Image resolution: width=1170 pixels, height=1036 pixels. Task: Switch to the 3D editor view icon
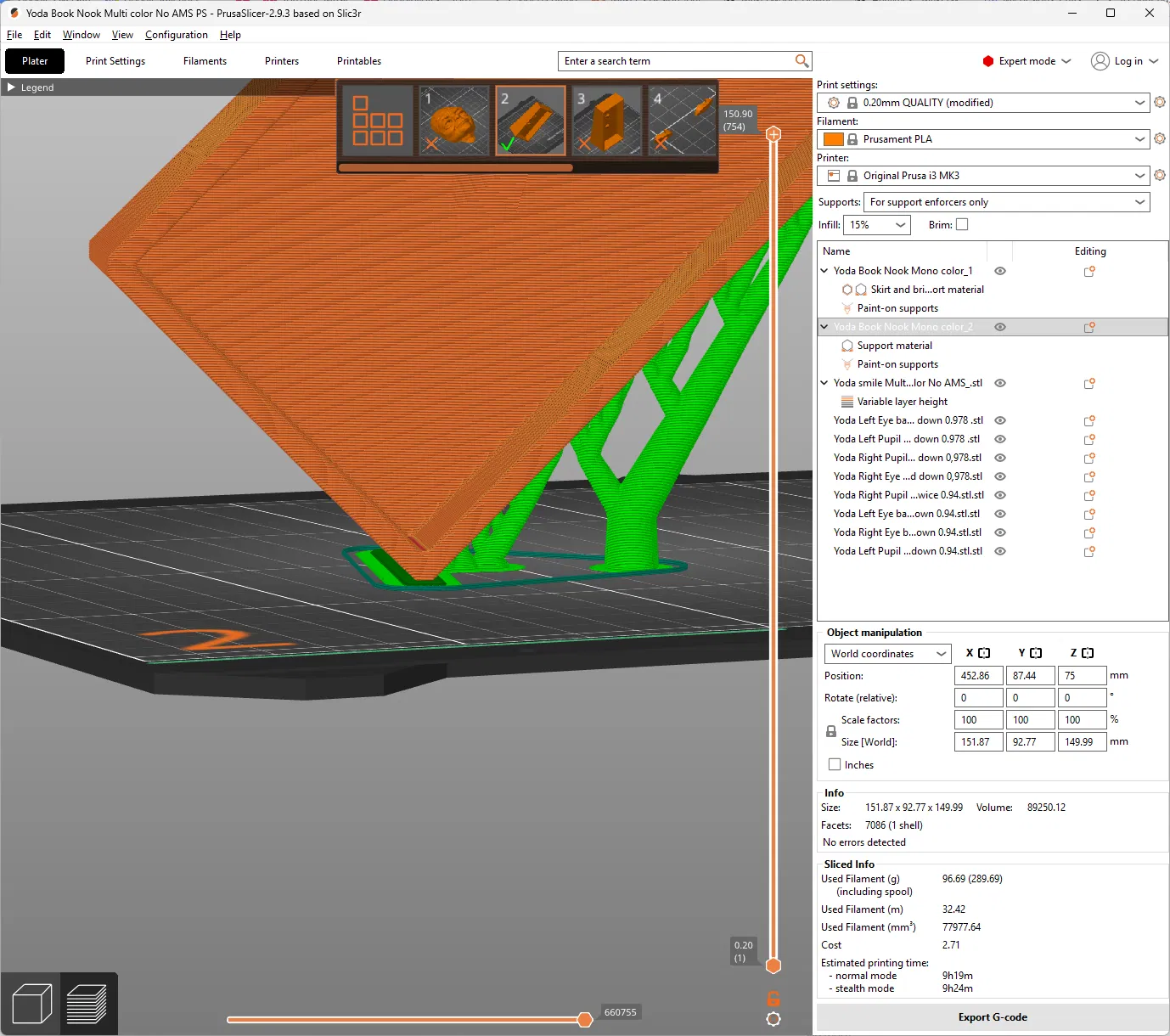point(32,1004)
